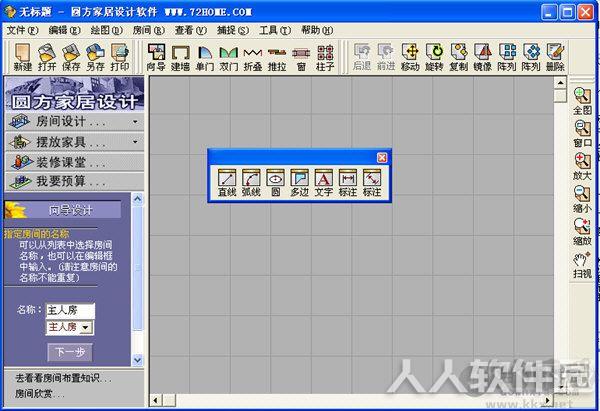Choose the 柱子 column tool
The image size is (600, 411).
[x=325, y=57]
